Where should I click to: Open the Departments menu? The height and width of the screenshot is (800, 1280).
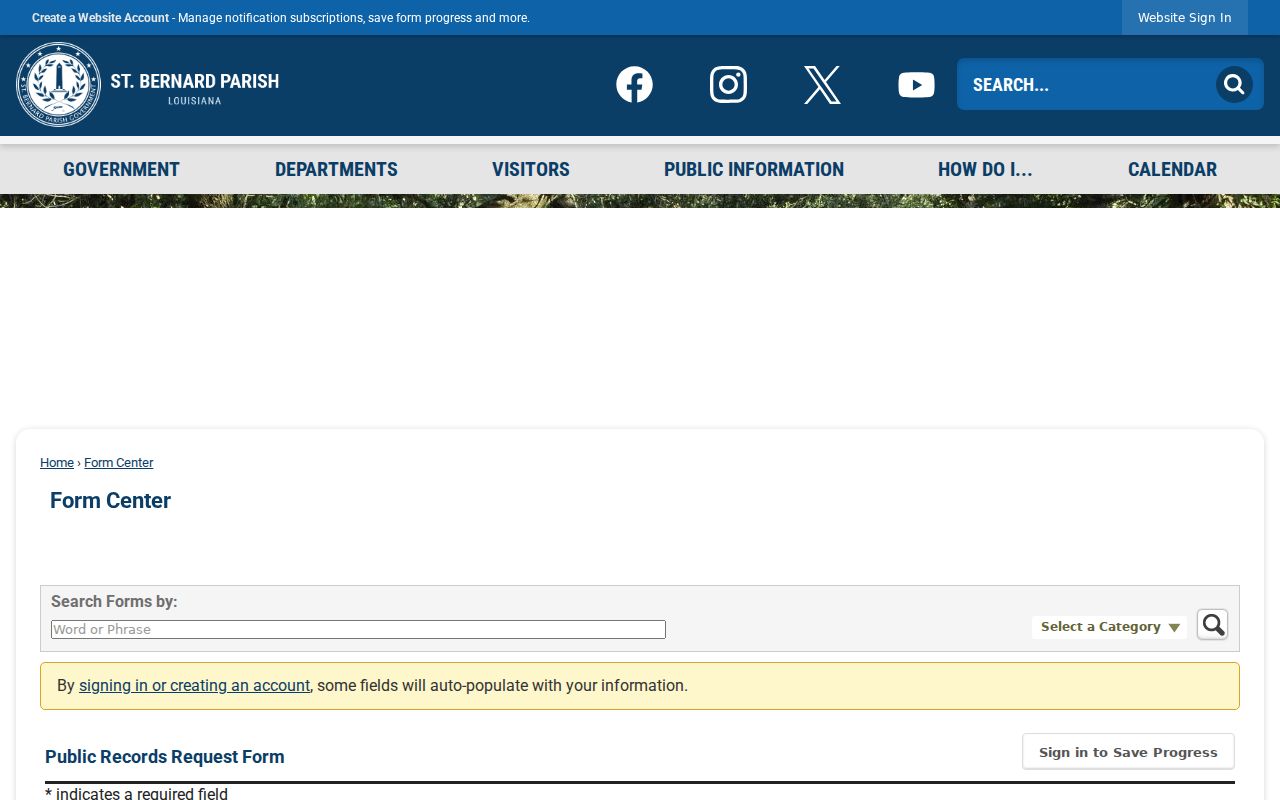[x=336, y=169]
